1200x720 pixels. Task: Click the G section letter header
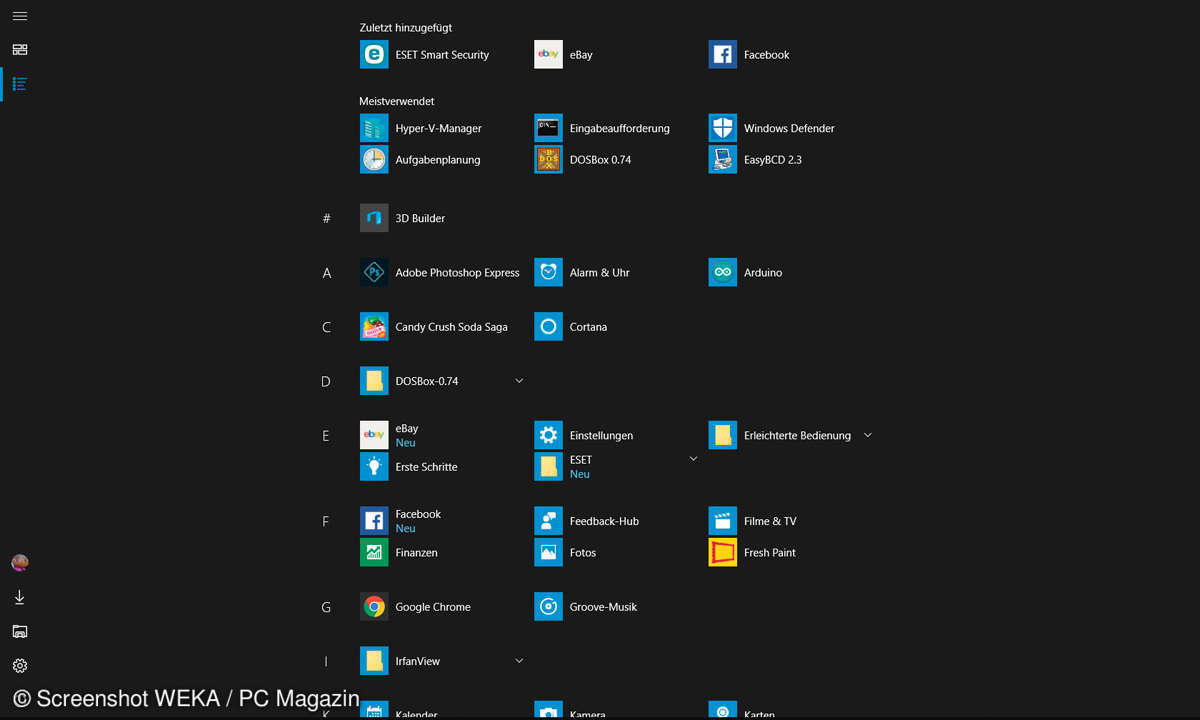click(326, 607)
